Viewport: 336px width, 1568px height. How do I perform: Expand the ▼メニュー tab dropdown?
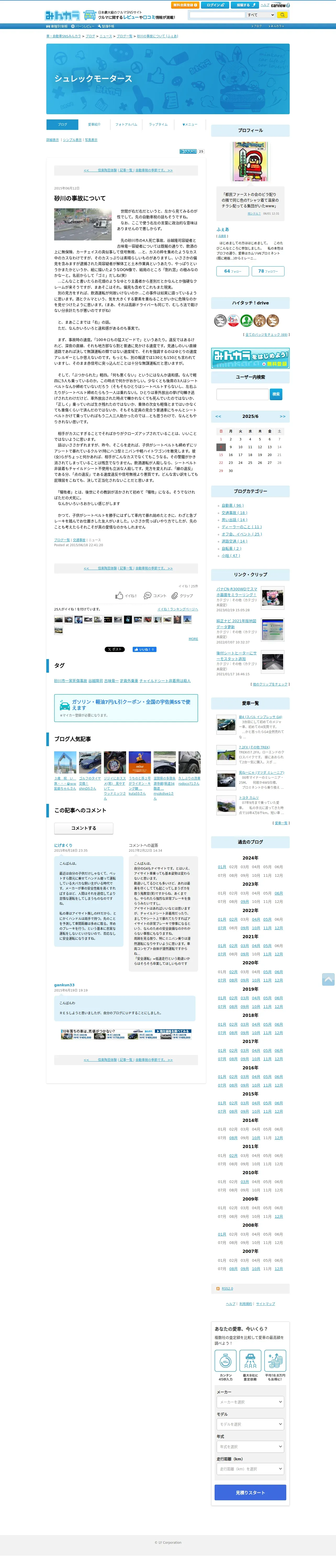pos(190,124)
